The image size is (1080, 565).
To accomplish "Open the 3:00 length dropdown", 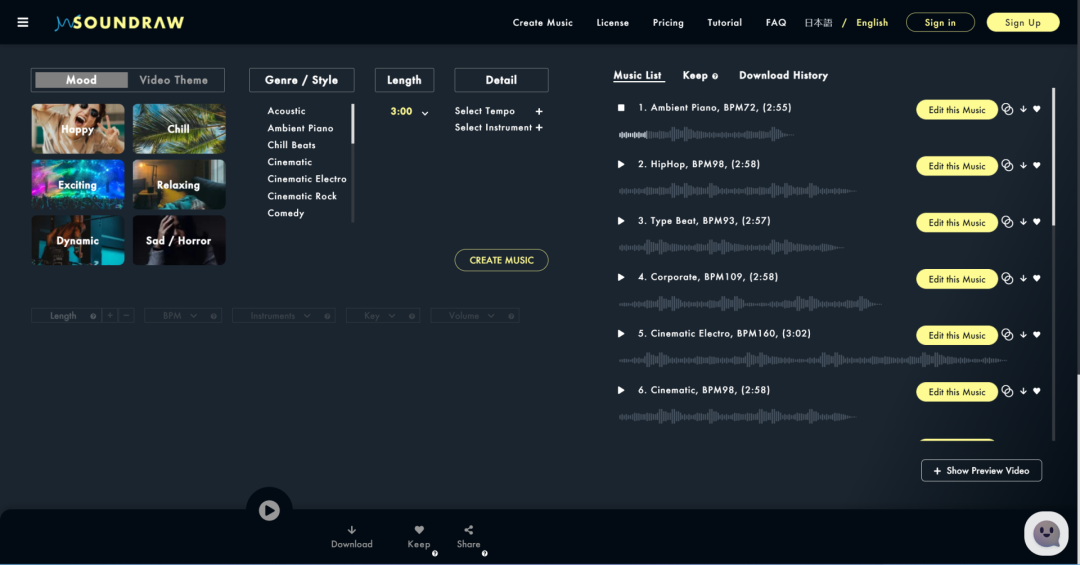I will coord(409,112).
